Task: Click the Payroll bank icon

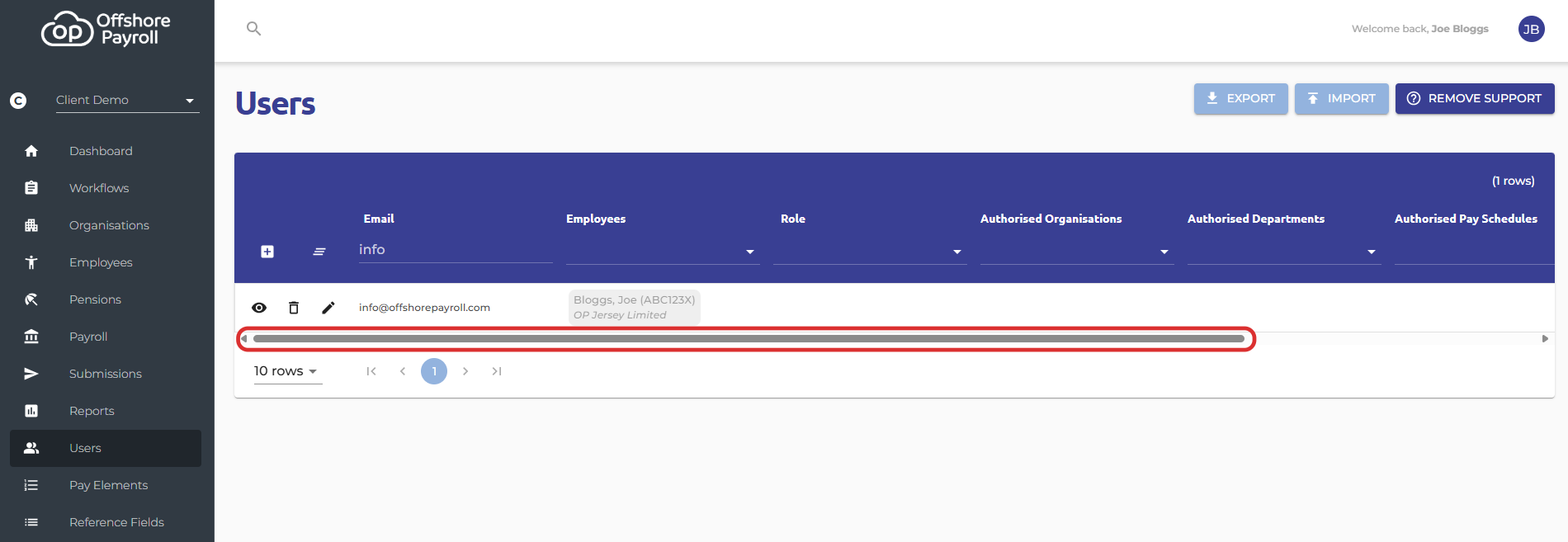Action: pos(31,337)
